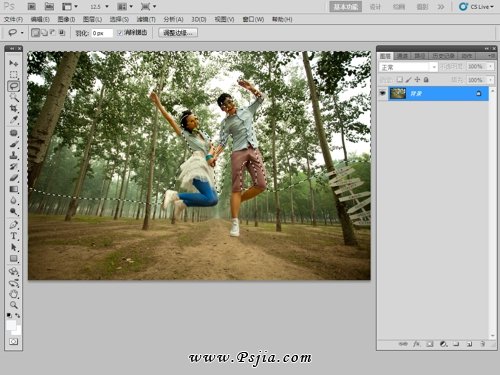
Task: Click the foreground color swatch
Action: [x=11, y=325]
